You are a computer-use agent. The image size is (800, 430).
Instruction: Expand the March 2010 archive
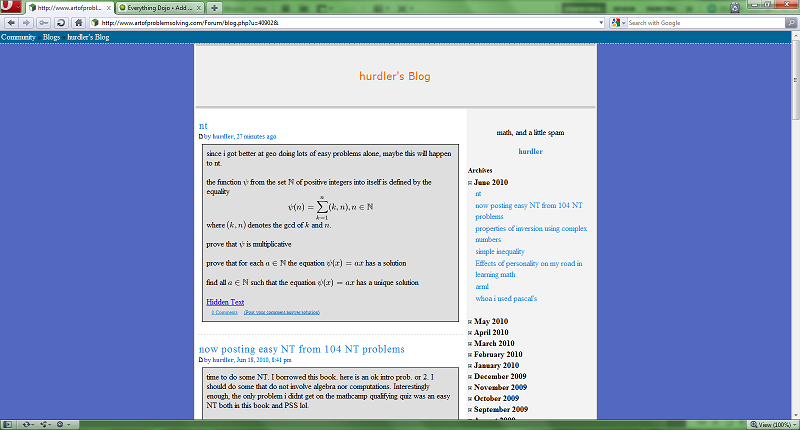pos(470,344)
